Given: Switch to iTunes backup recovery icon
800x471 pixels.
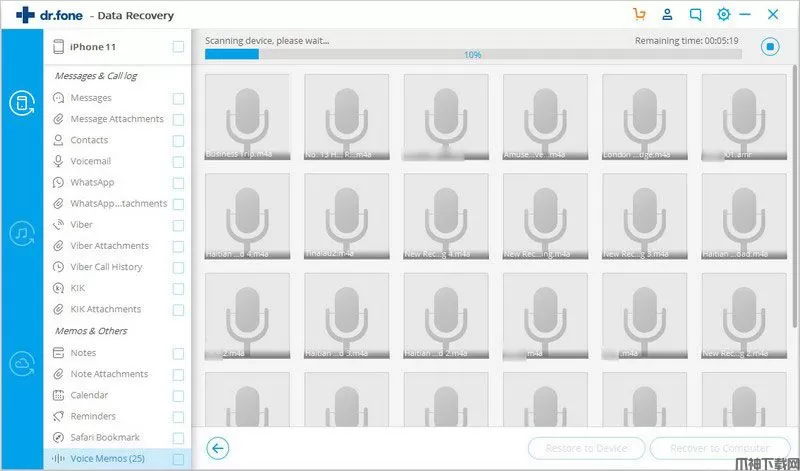Looking at the screenshot, I should coord(21,233).
